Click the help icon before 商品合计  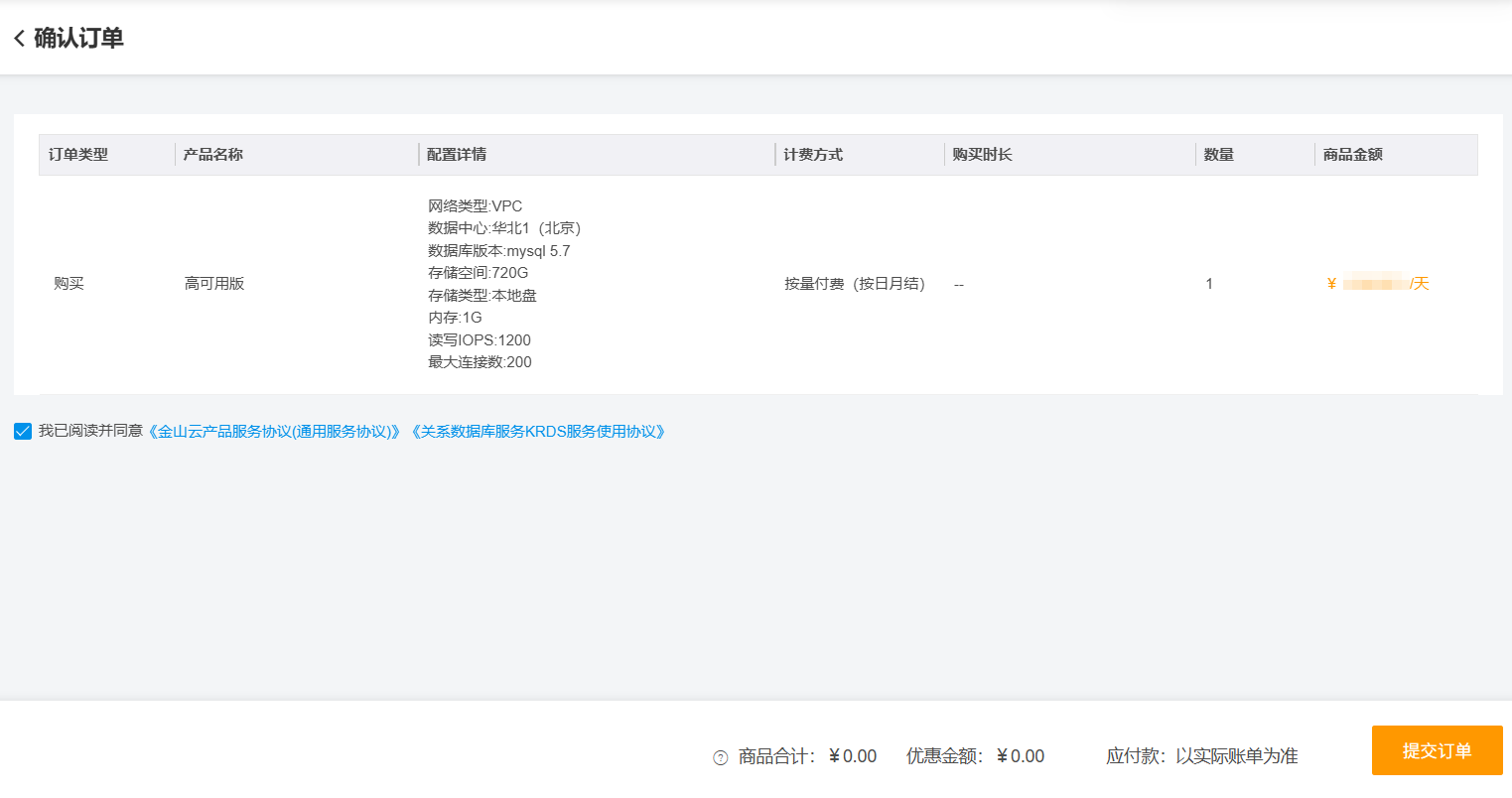[721, 757]
